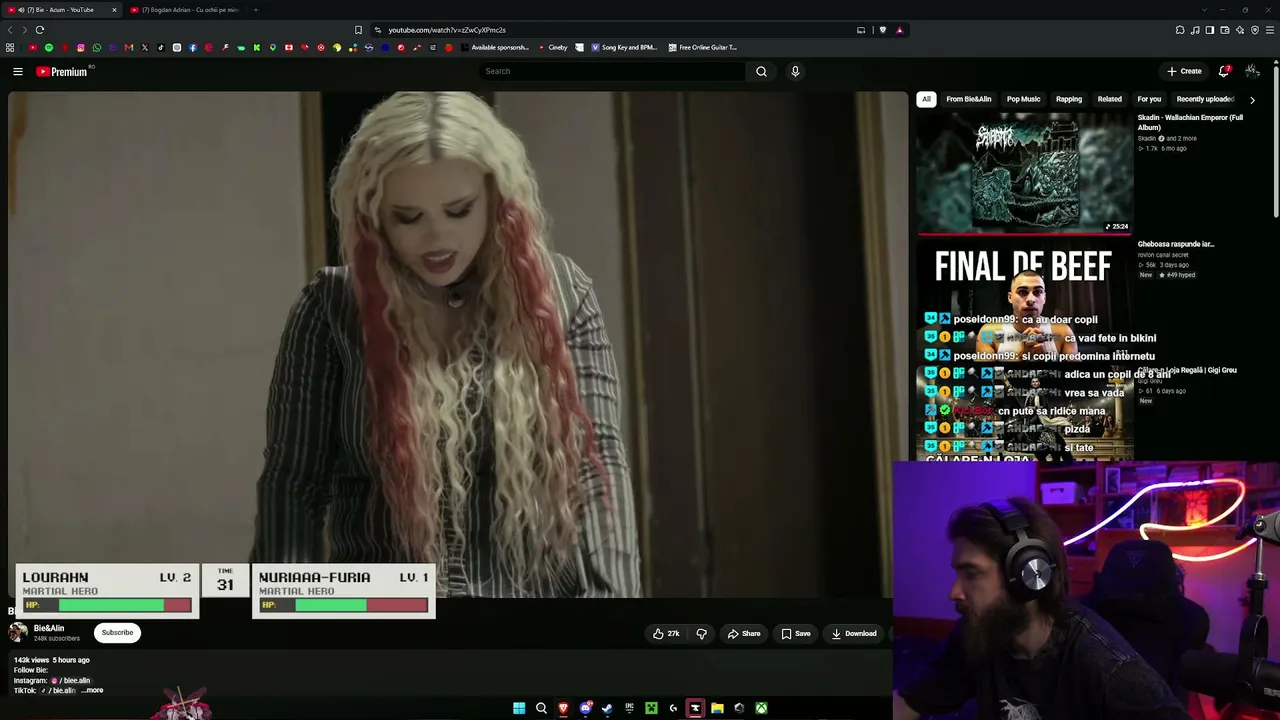Bookmark this page from the address bar
1280x720 pixels.
tap(358, 30)
